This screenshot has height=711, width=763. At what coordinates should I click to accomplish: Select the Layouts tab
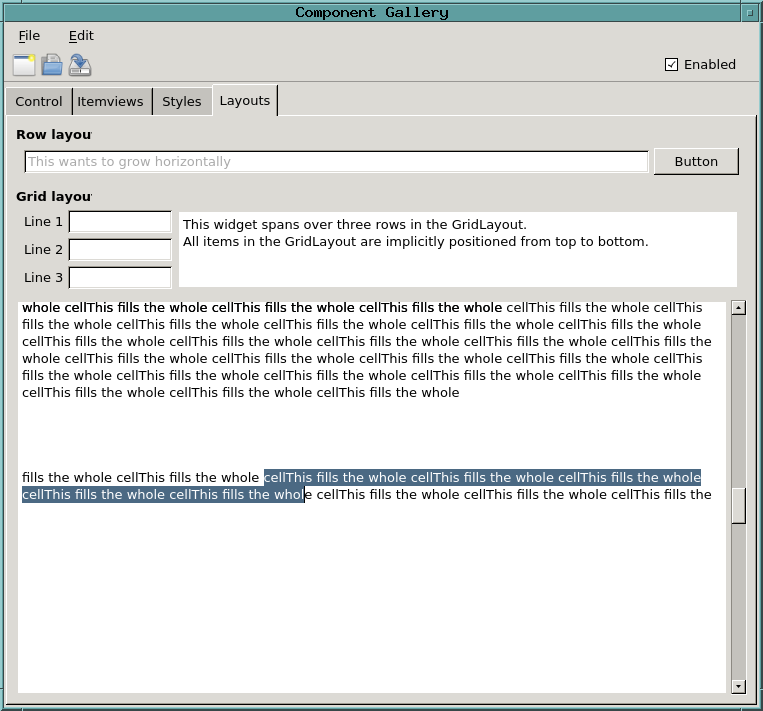245,100
